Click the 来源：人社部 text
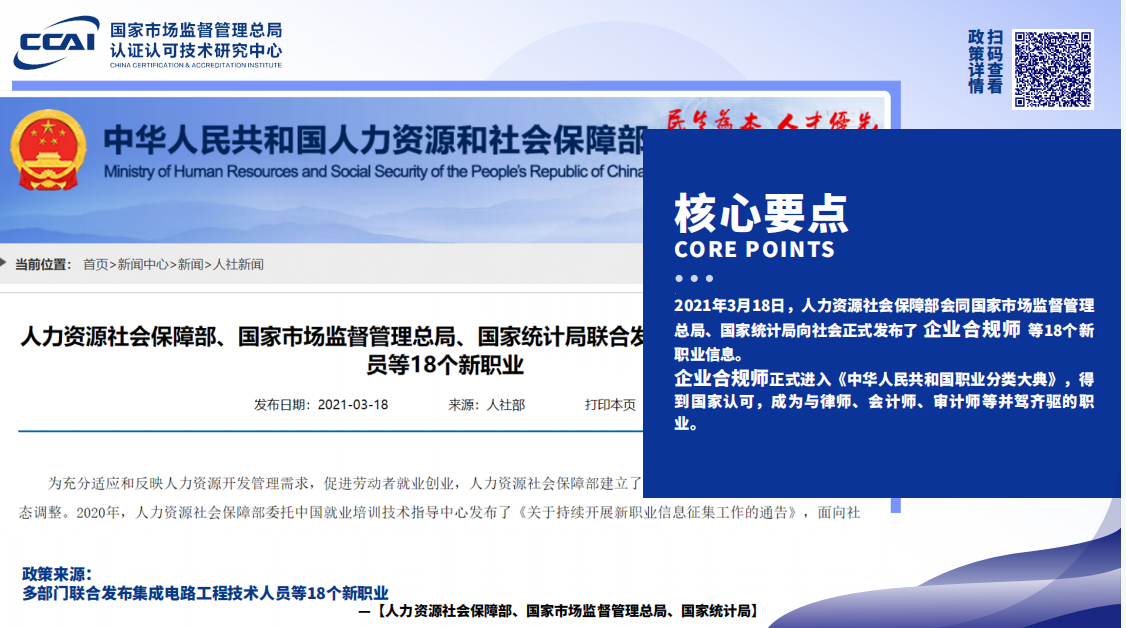This screenshot has height=628, width=1126. click(x=487, y=405)
